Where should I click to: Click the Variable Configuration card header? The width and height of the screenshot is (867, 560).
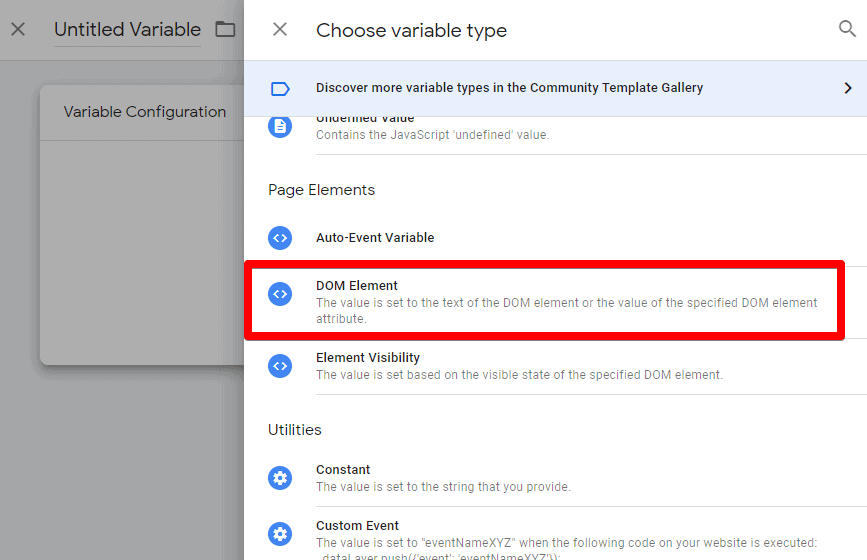[144, 112]
